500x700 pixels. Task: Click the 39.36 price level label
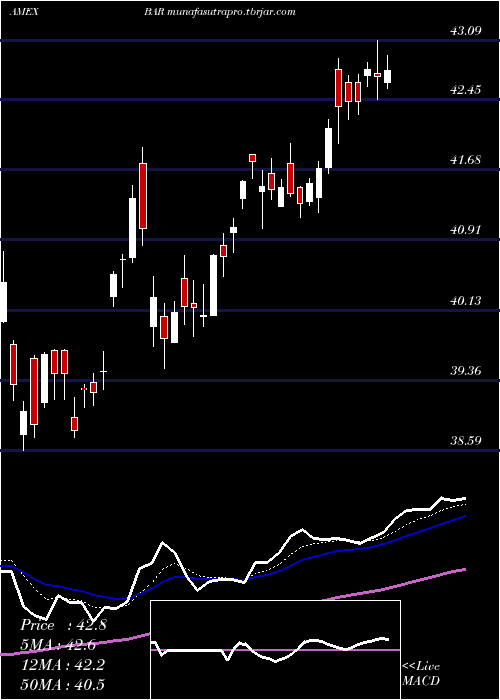(x=466, y=371)
